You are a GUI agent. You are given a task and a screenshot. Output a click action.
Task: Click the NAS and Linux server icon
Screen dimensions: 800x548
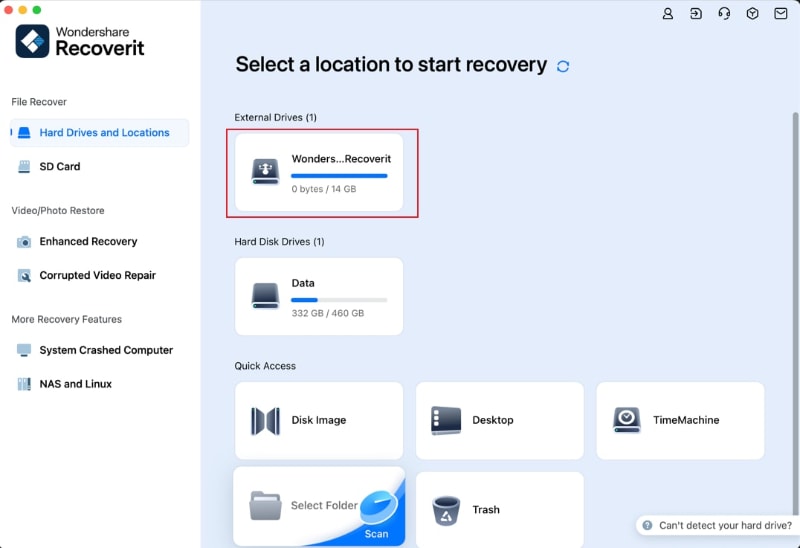click(24, 384)
